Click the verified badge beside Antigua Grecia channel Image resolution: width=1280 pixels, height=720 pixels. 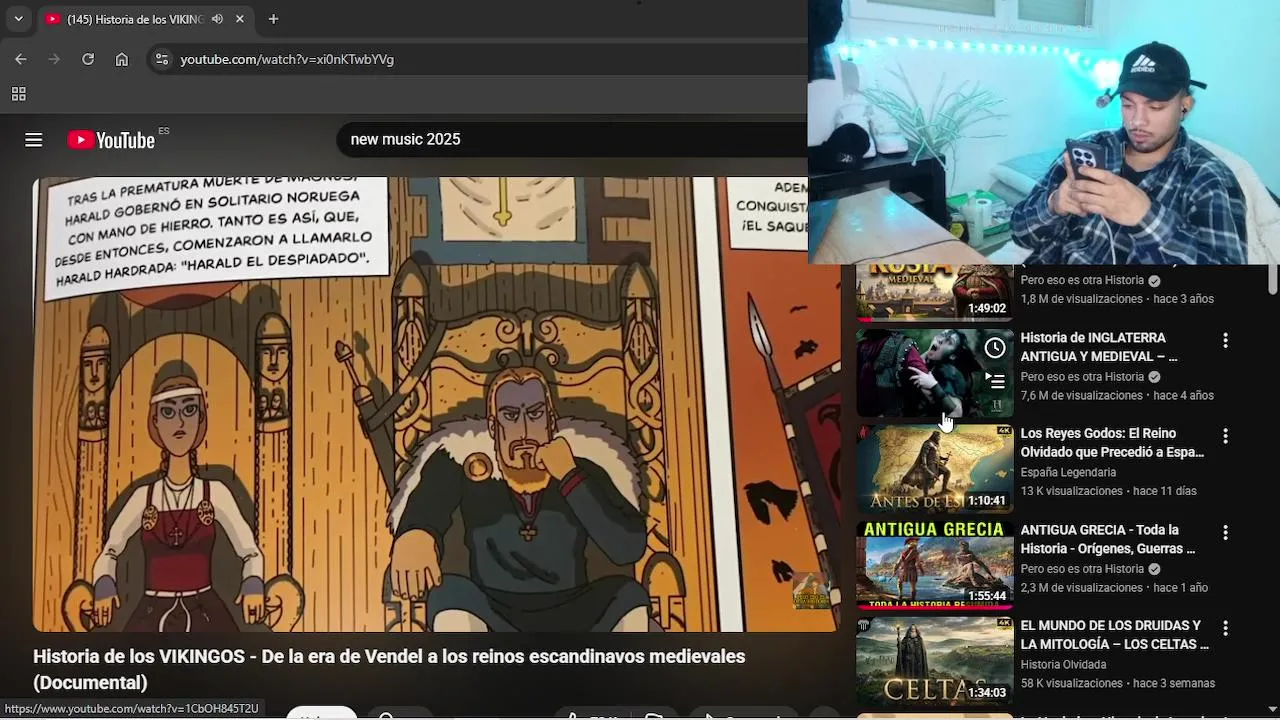tap(1154, 569)
